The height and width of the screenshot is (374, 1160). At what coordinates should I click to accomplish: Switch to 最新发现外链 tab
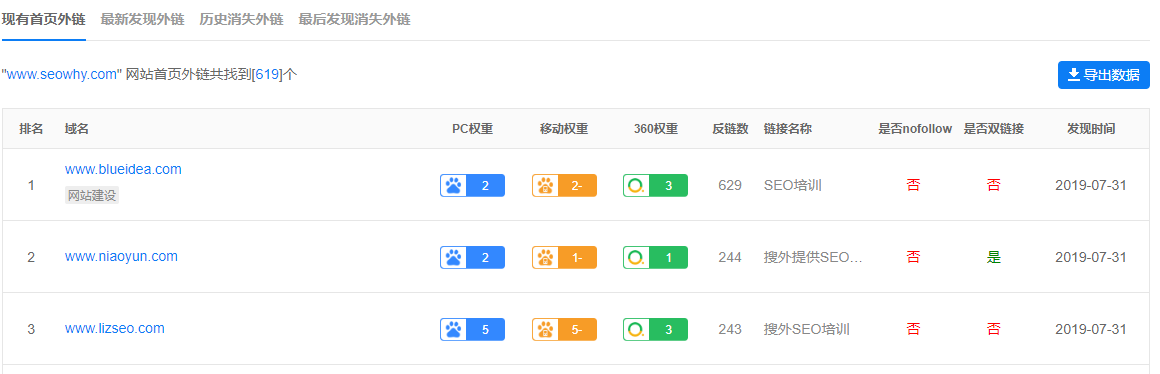142,19
